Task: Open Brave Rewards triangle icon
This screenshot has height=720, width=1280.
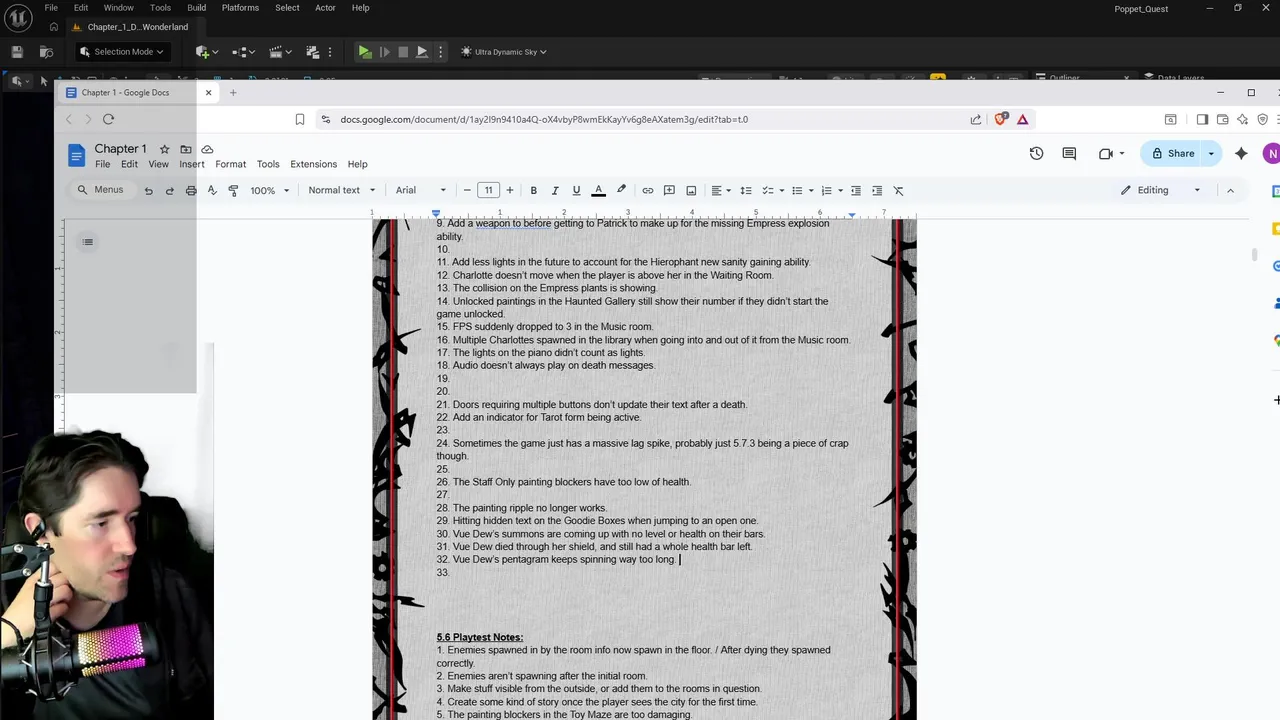Action: click(x=1023, y=119)
